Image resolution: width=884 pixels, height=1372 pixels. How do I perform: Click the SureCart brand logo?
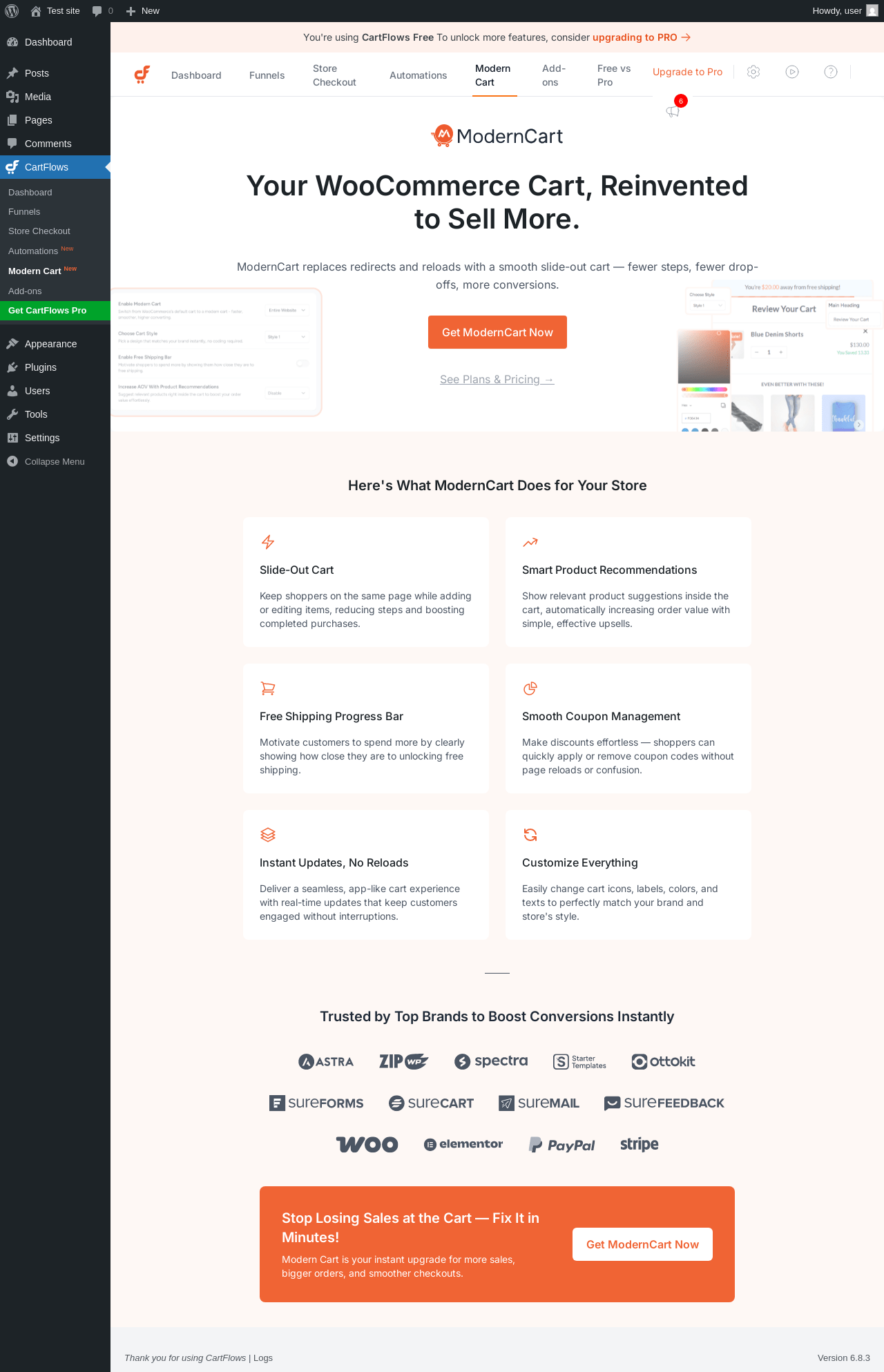click(432, 1103)
